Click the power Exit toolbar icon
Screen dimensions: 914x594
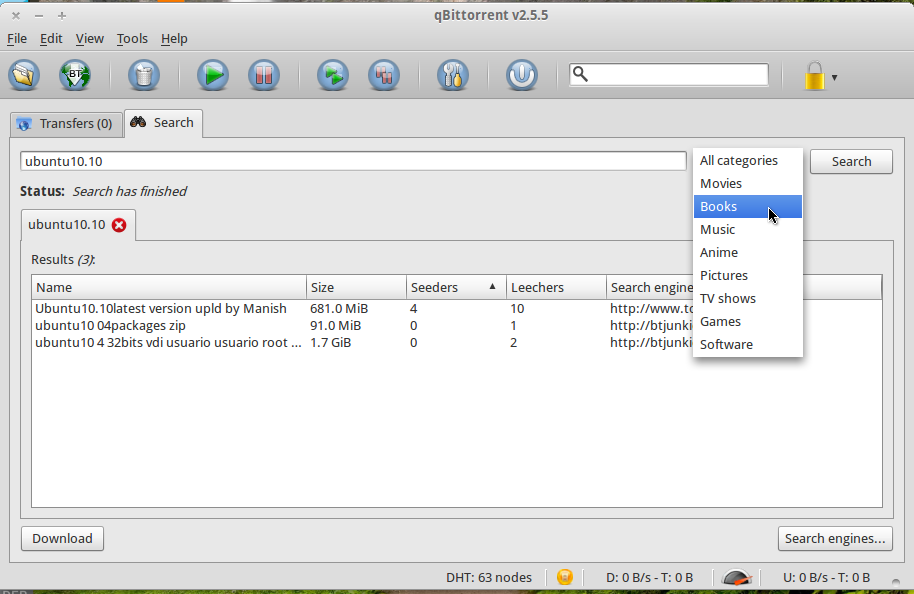click(x=522, y=75)
